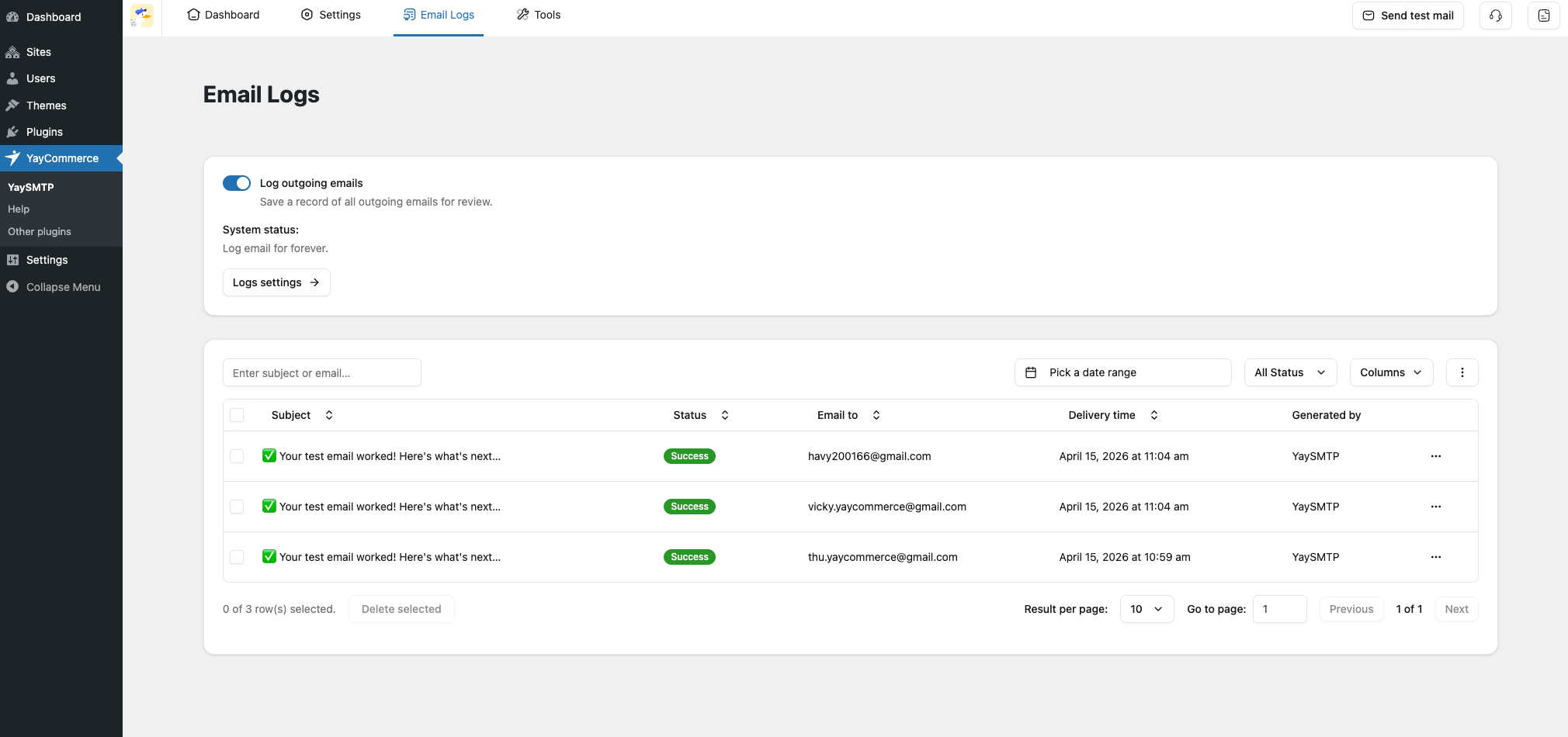The image size is (1568, 737).
Task: Select the vicky.yaycommerce@gmail.com row checkbox
Action: [238, 507]
